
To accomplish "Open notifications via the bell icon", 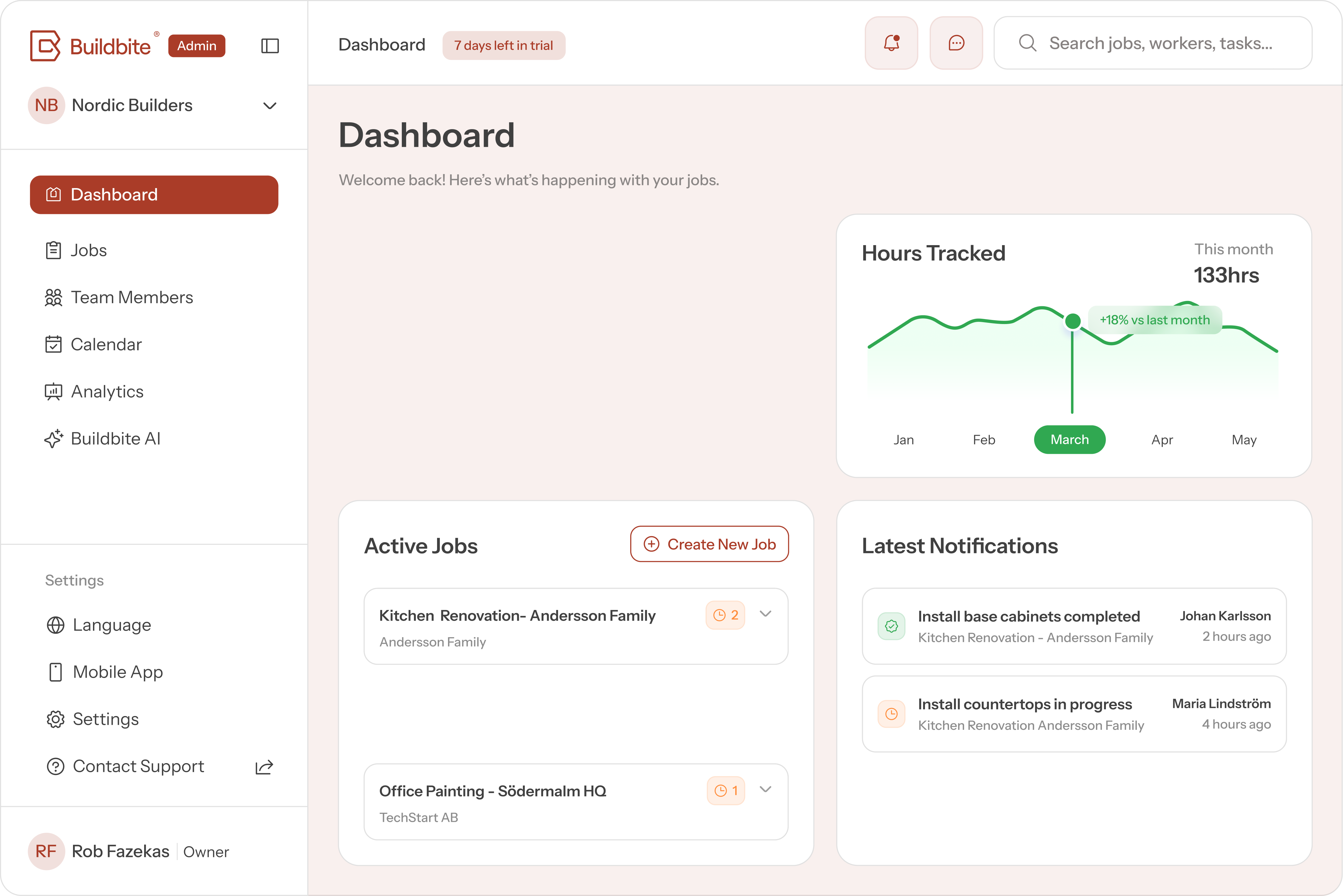I will 891,43.
